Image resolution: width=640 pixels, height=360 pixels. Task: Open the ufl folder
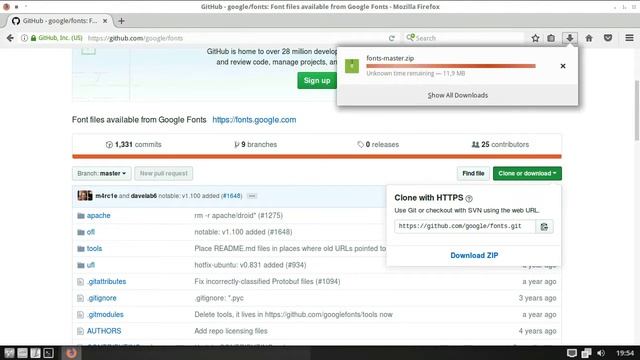point(91,265)
